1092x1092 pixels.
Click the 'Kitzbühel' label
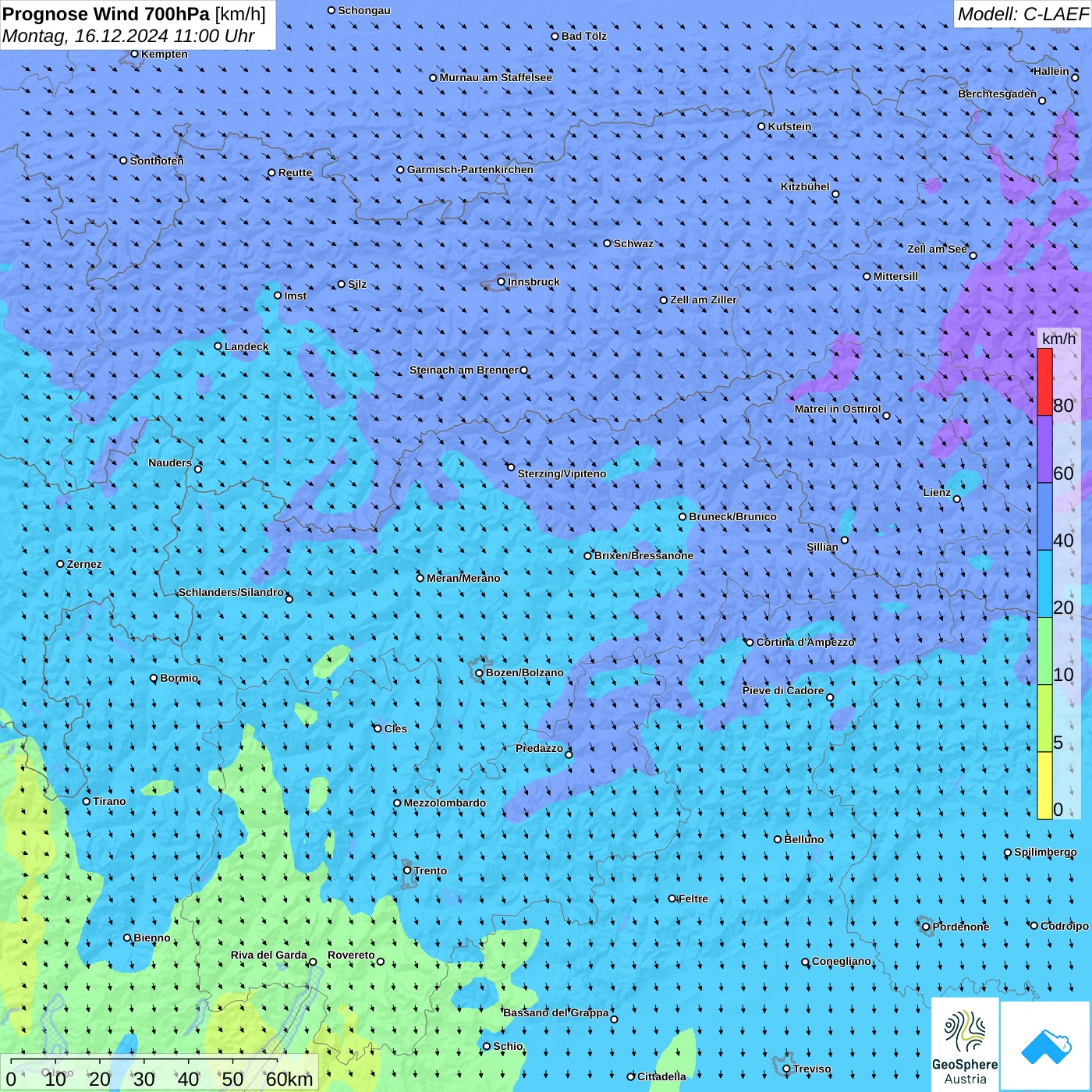[806, 186]
